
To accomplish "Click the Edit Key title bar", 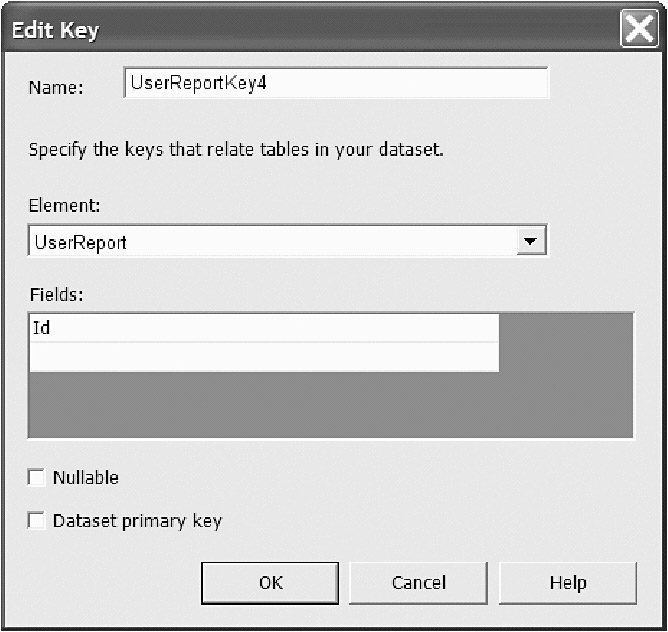I will coord(300,29).
